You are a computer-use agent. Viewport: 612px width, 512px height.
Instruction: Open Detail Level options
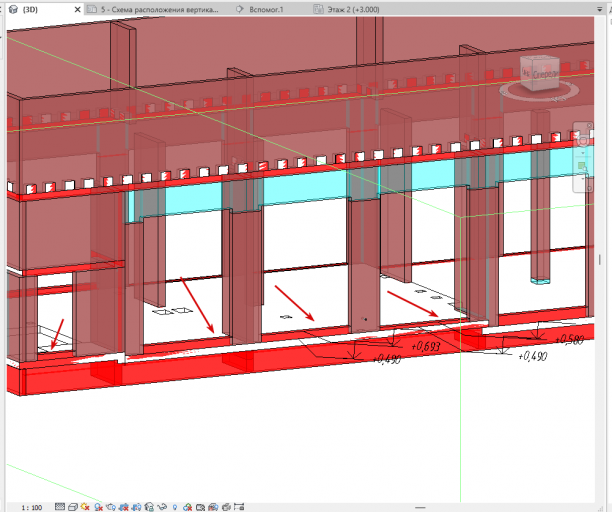point(60,507)
